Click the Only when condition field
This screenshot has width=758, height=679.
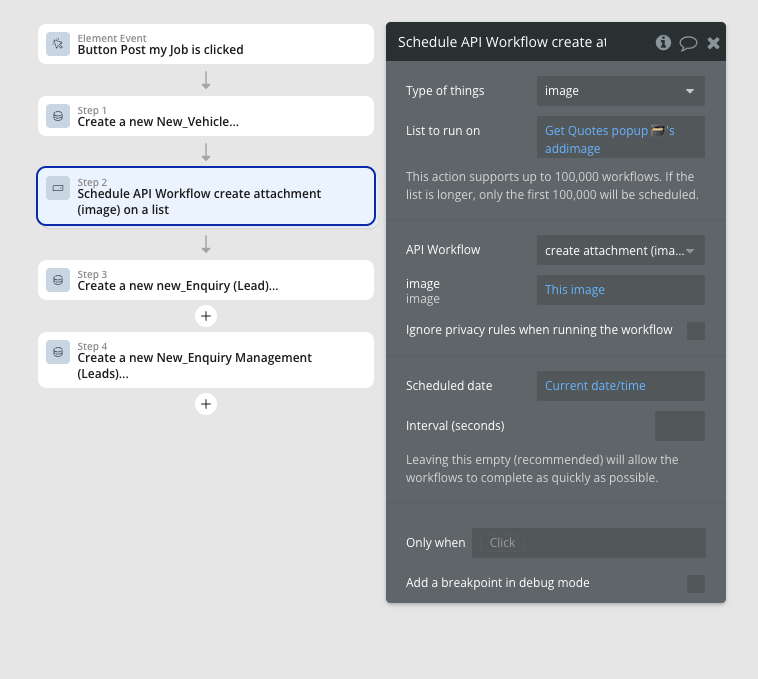coord(588,543)
